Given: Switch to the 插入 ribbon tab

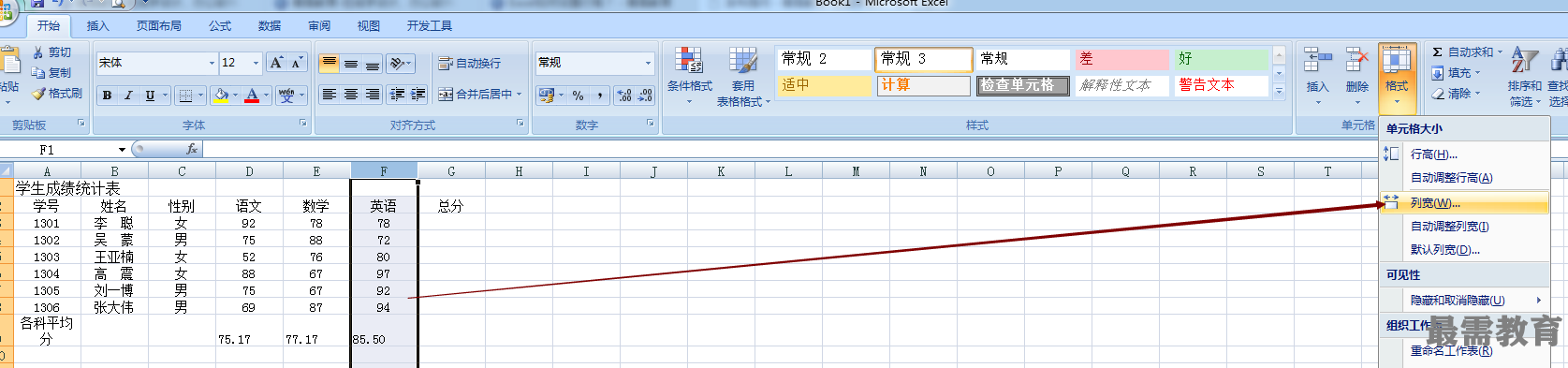Looking at the screenshot, I should coord(97,26).
